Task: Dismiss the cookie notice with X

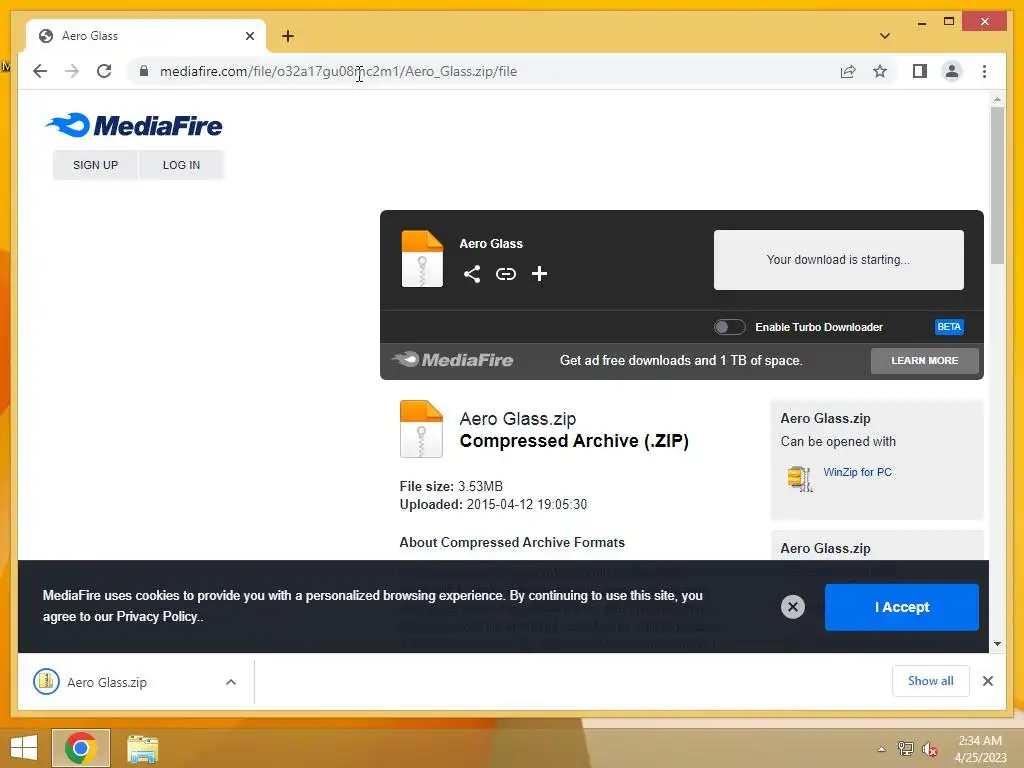Action: tap(793, 607)
